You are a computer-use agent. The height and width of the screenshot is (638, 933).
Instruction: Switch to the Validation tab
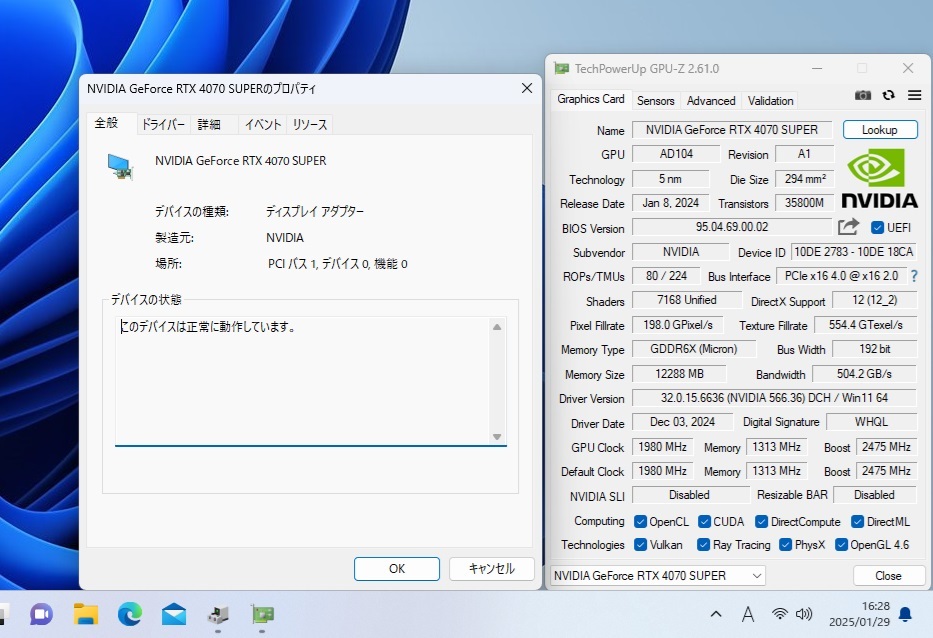tap(770, 101)
